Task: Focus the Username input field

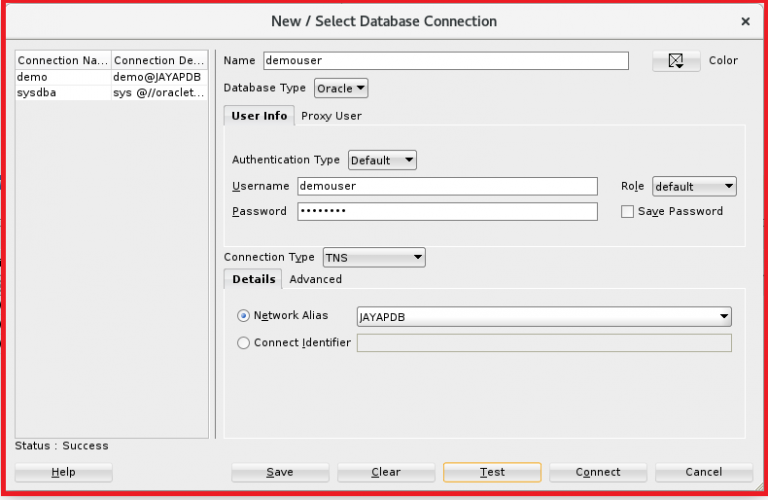Action: 447,186
